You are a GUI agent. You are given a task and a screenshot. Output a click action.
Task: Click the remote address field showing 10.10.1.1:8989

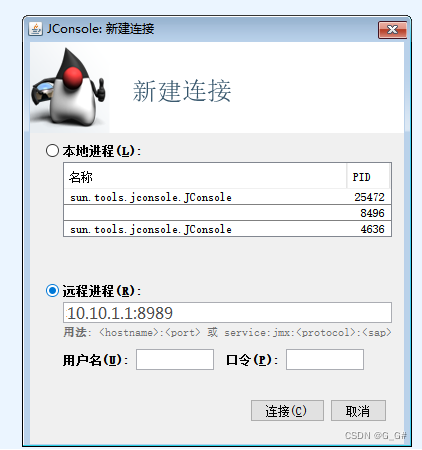click(227, 313)
